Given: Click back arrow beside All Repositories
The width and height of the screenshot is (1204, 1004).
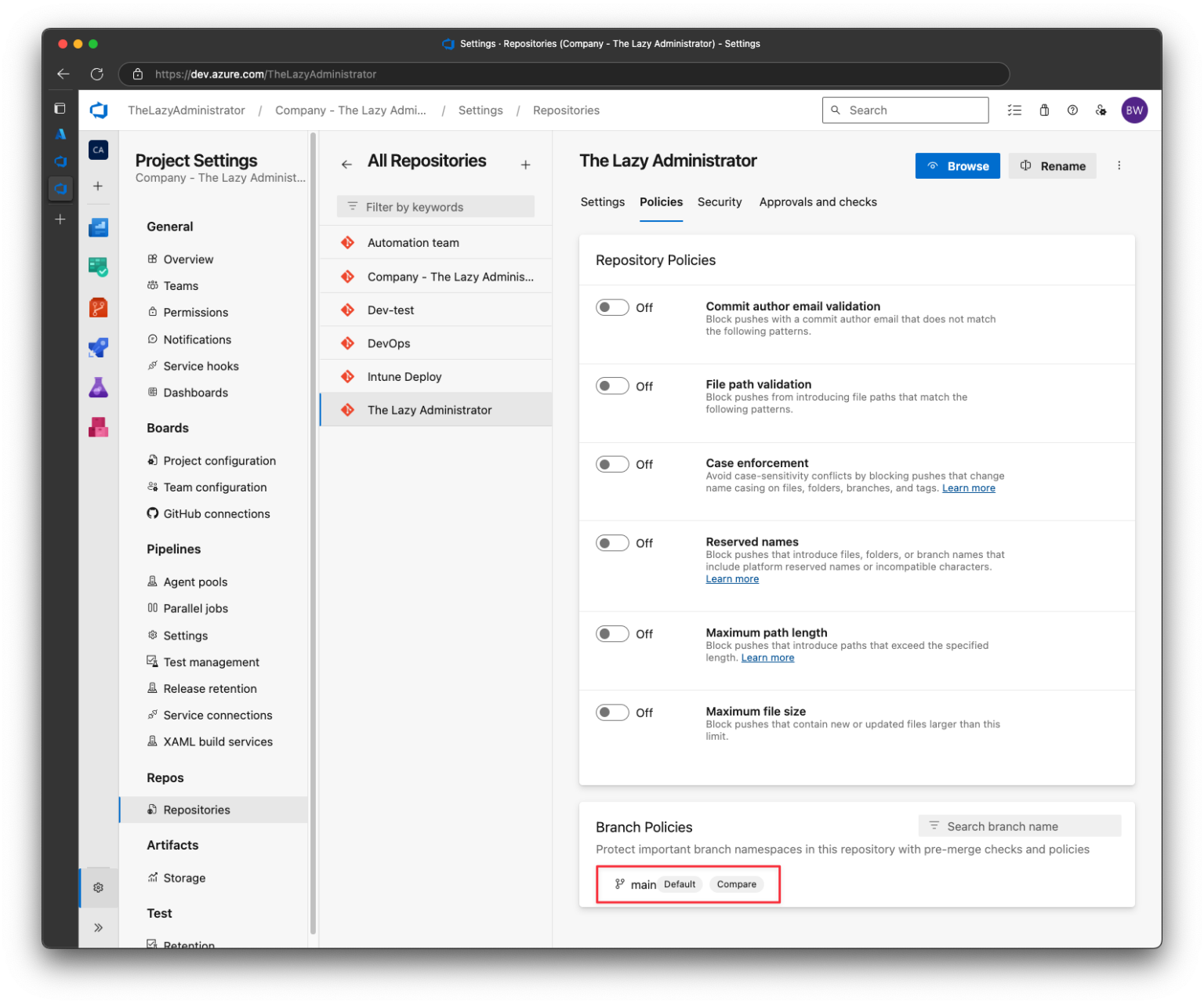Looking at the screenshot, I should point(346,165).
